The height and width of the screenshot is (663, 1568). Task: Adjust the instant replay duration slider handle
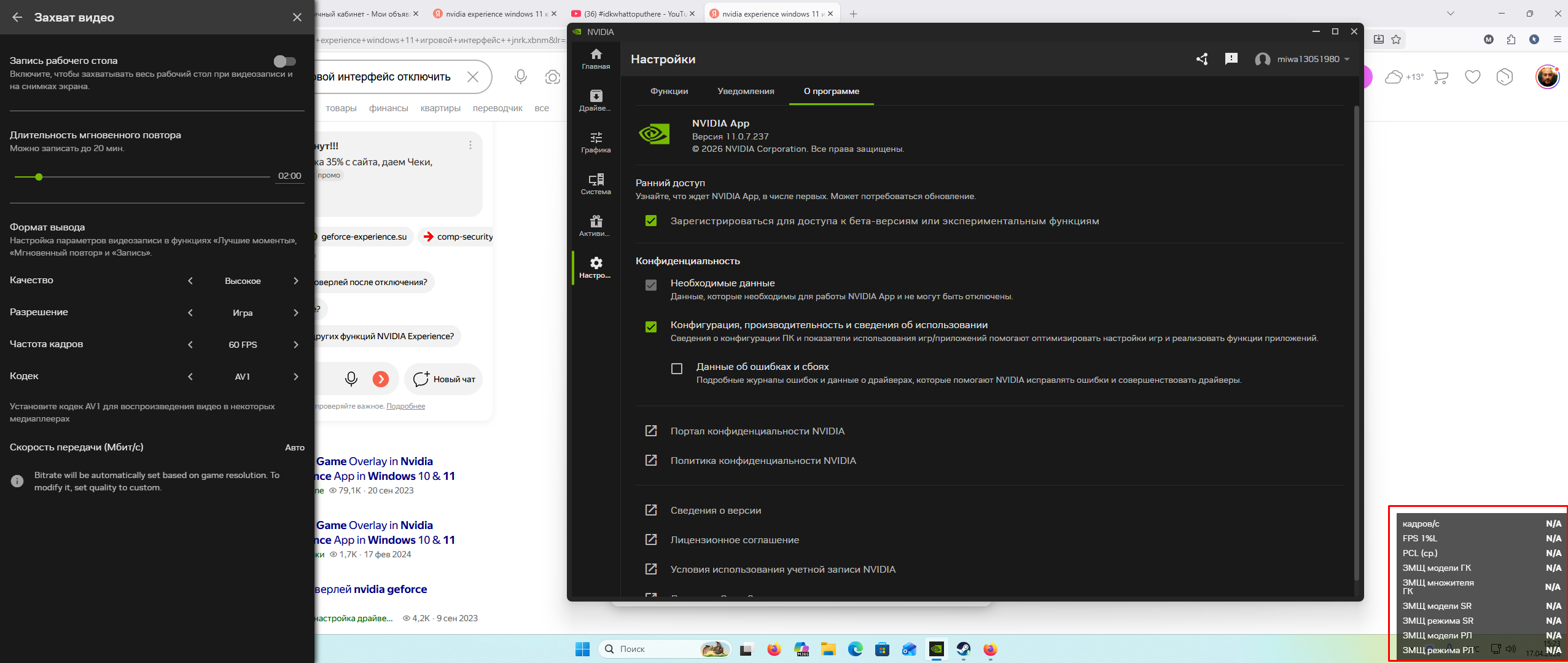click(x=39, y=177)
